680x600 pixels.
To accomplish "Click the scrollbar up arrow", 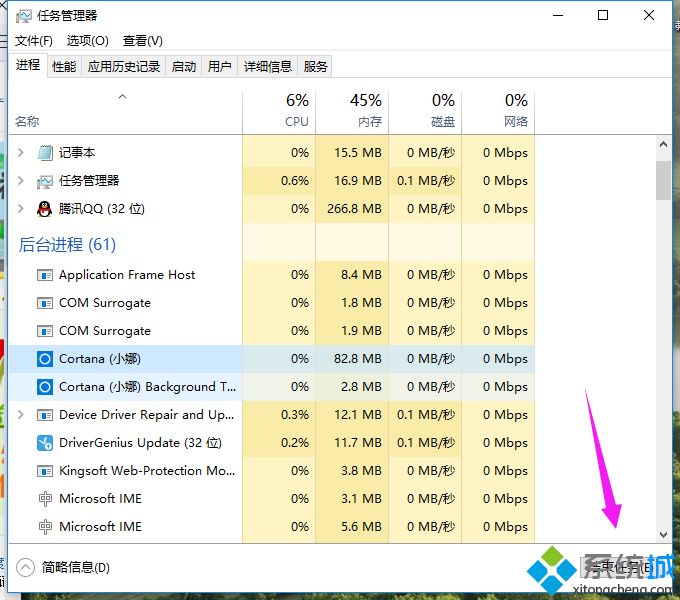I will tap(663, 144).
